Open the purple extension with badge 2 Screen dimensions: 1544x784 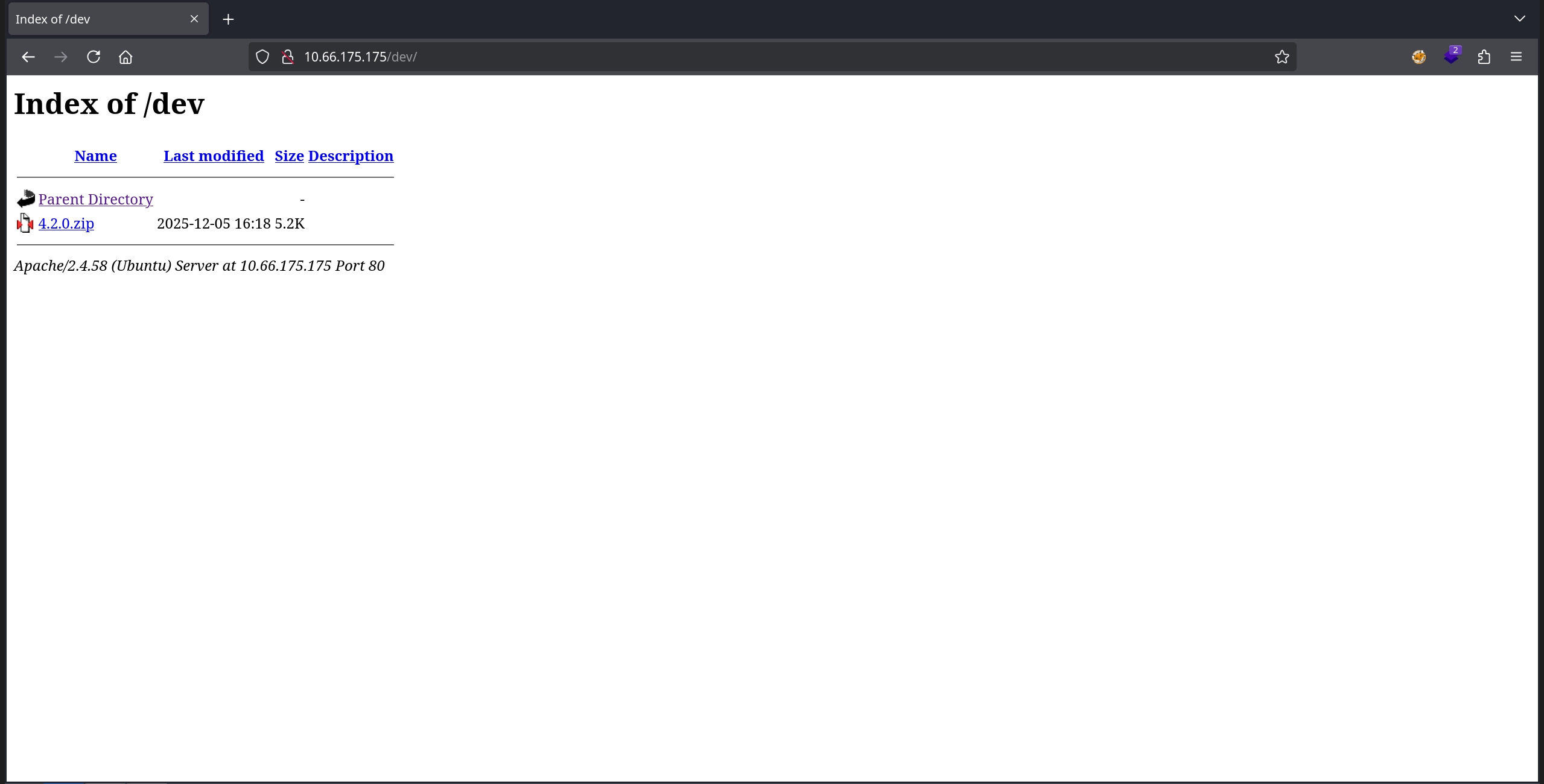tap(1451, 57)
